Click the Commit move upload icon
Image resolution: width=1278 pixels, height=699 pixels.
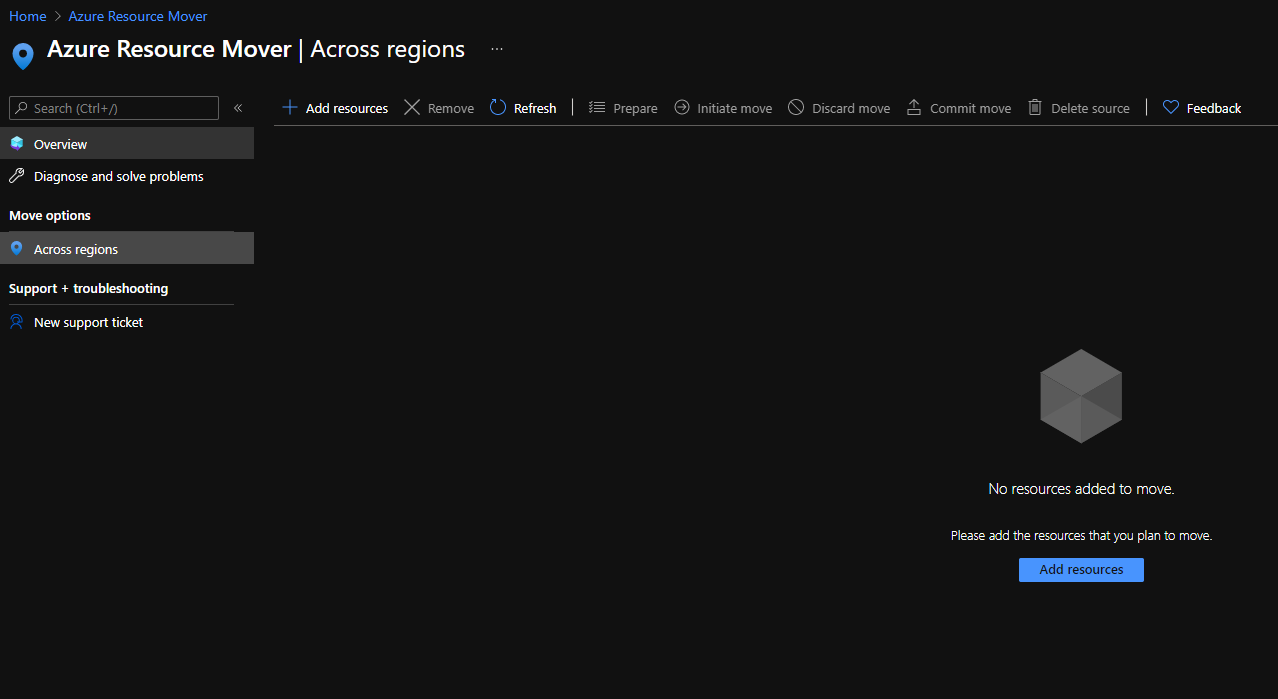pyautogui.click(x=914, y=107)
